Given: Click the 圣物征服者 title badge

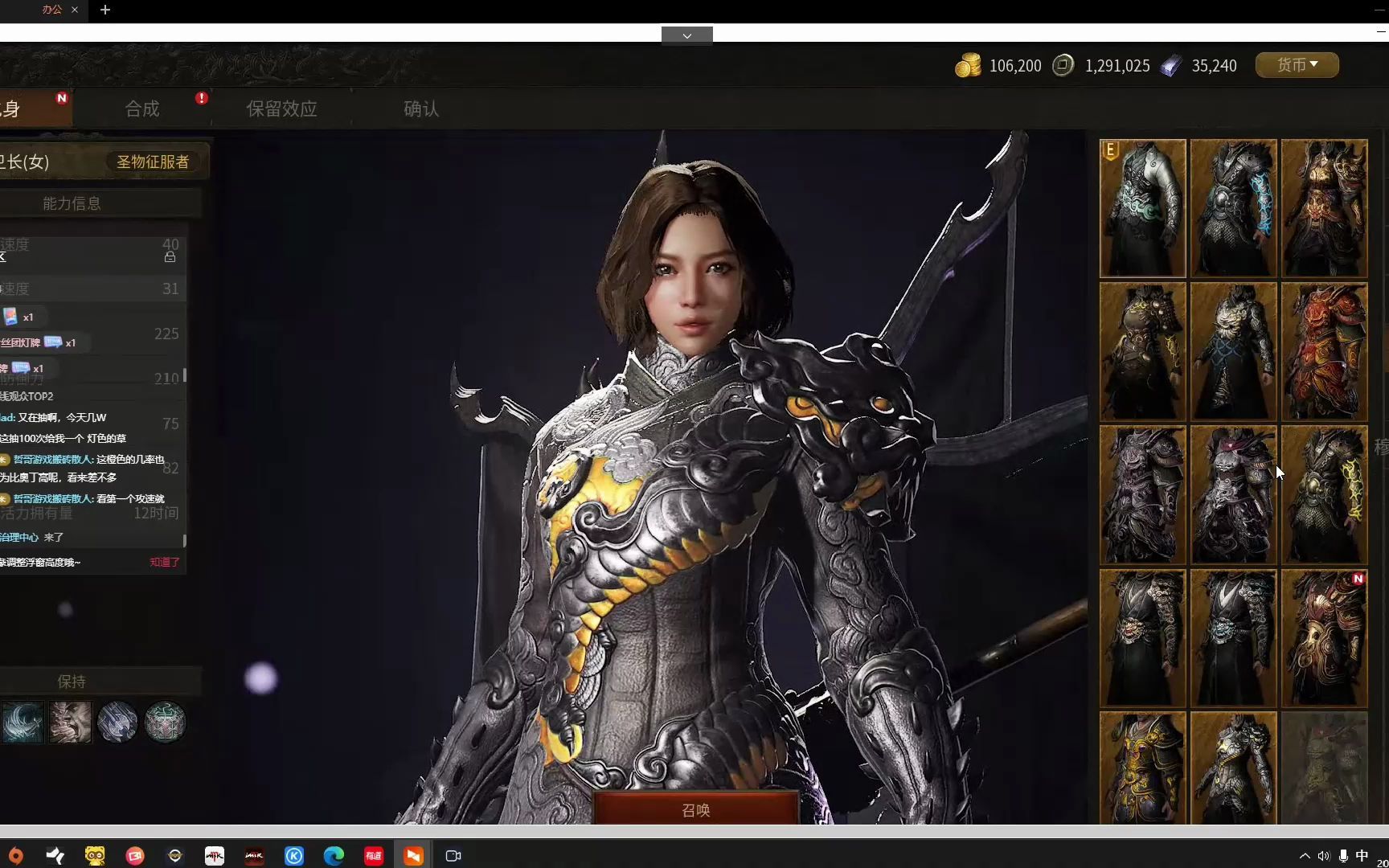Looking at the screenshot, I should click(153, 162).
